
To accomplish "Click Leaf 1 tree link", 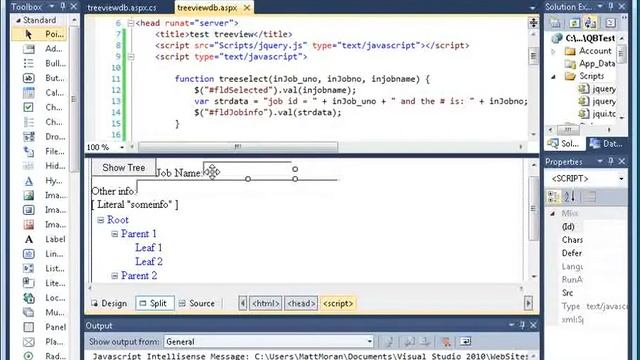I will (x=149, y=248).
